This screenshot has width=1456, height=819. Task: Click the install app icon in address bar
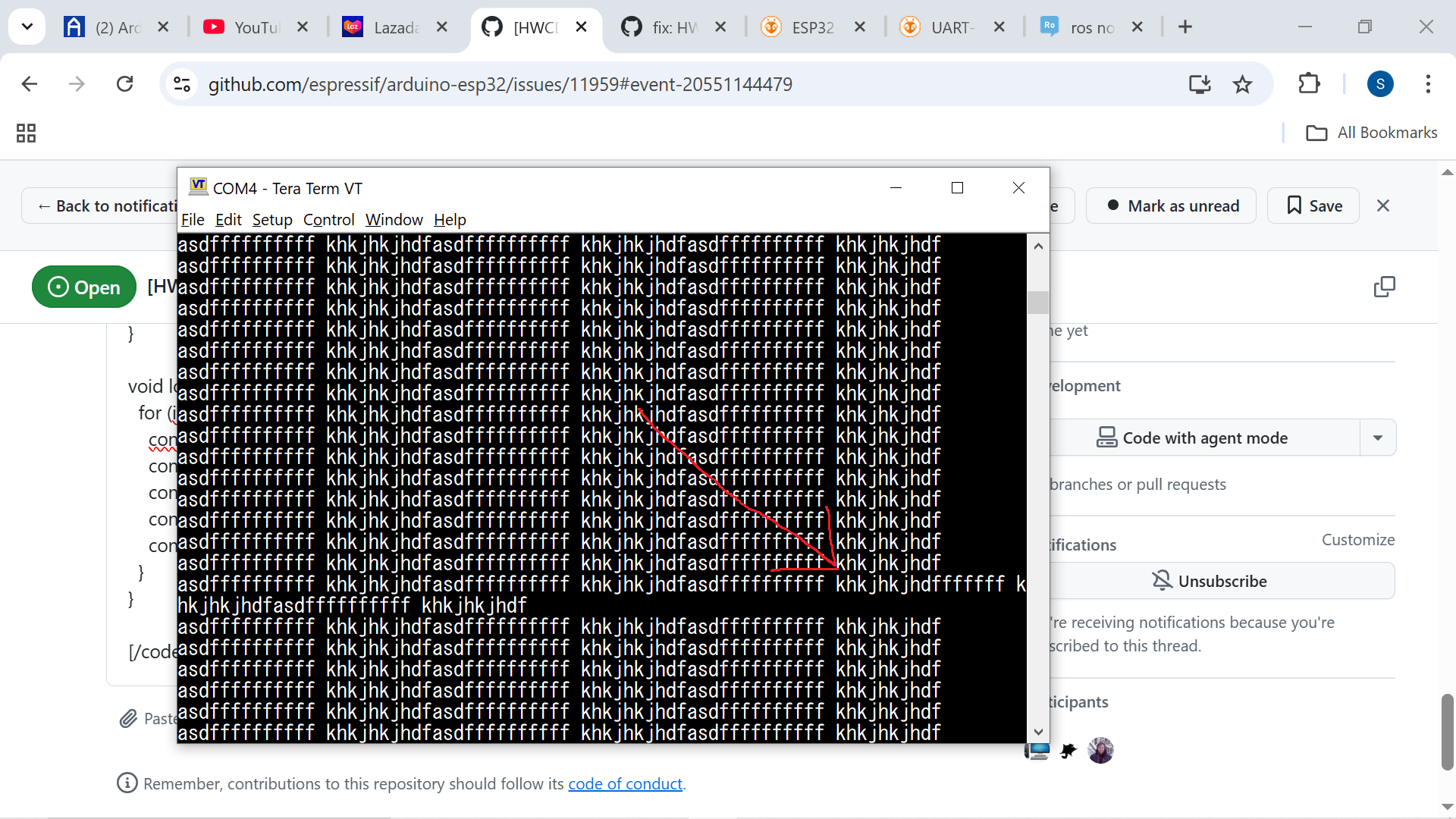coord(1200,84)
